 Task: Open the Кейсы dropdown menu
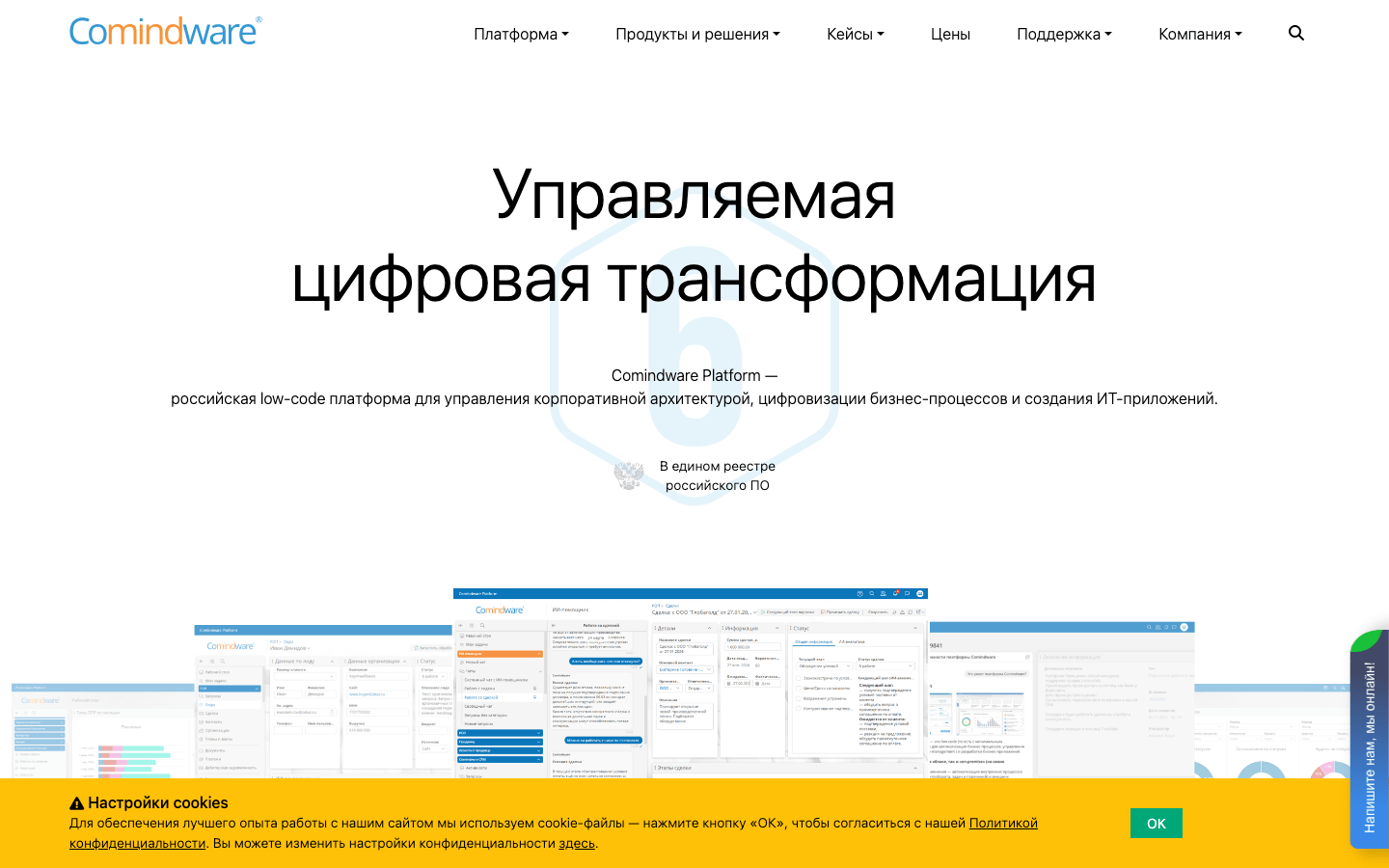(x=856, y=34)
